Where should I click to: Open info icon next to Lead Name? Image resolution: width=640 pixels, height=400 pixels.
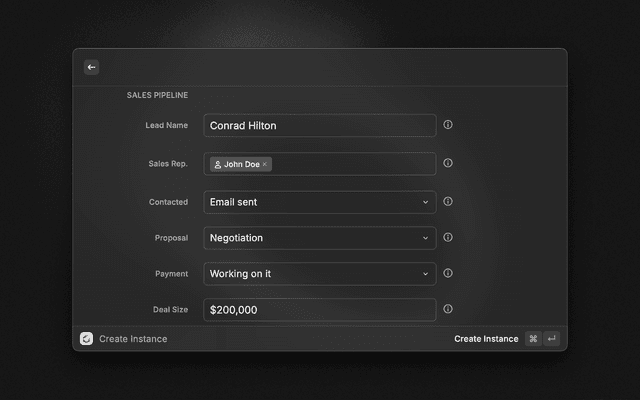click(448, 125)
